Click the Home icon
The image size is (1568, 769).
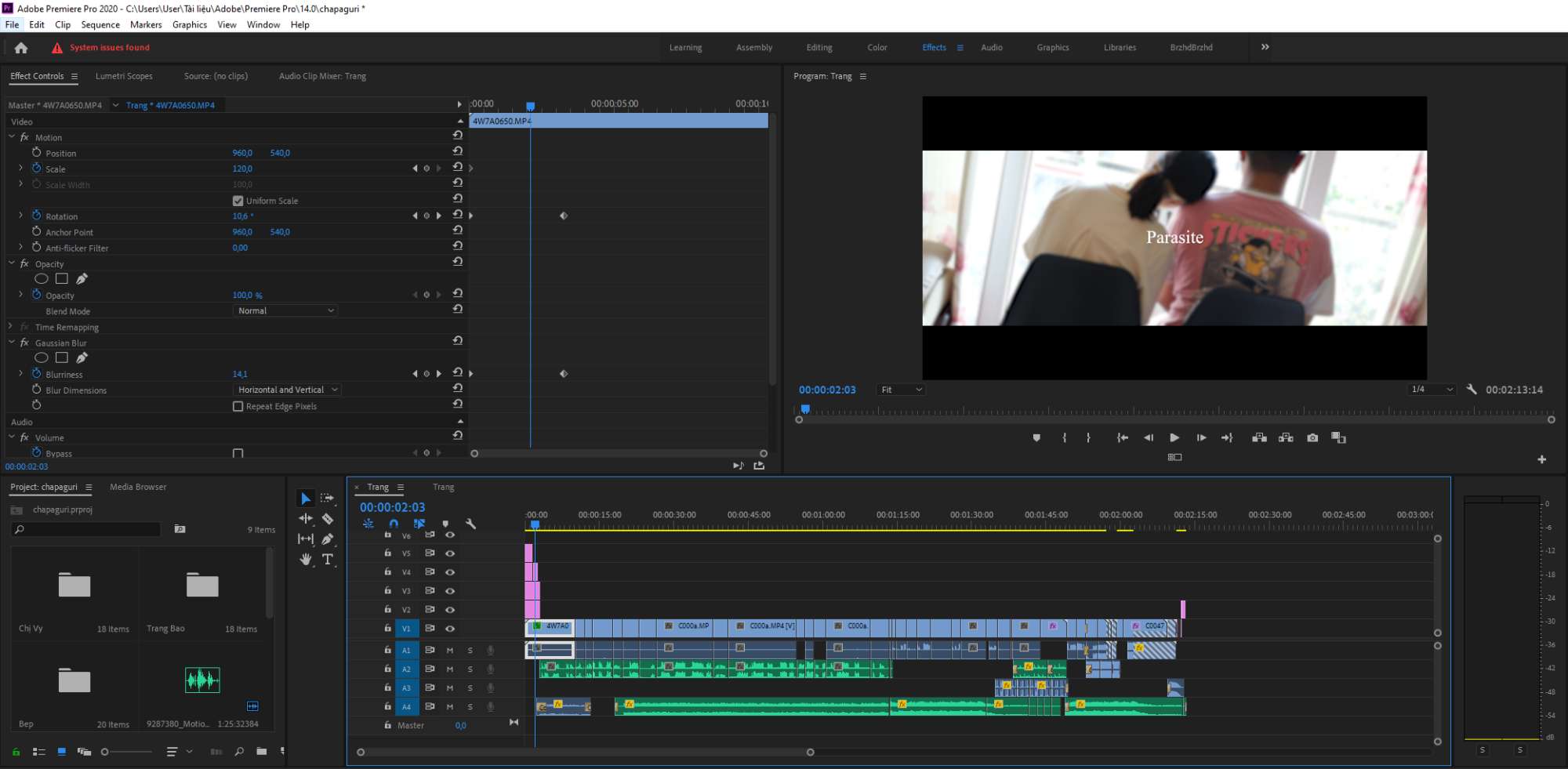(21, 48)
